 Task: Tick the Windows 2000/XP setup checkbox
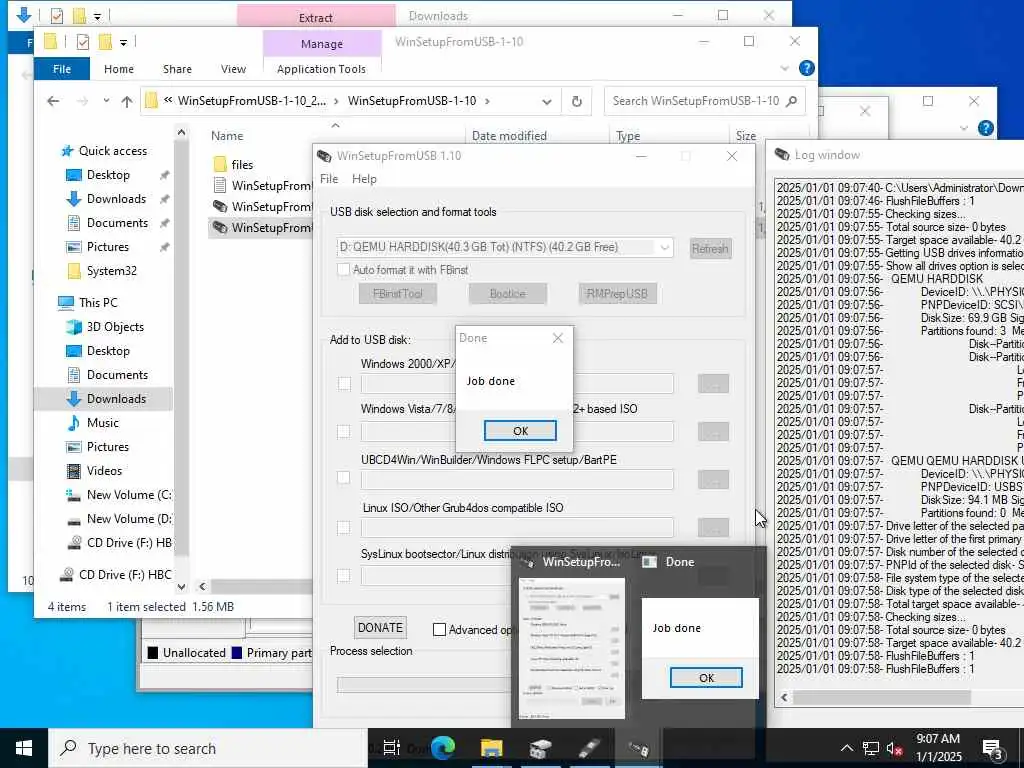344,384
